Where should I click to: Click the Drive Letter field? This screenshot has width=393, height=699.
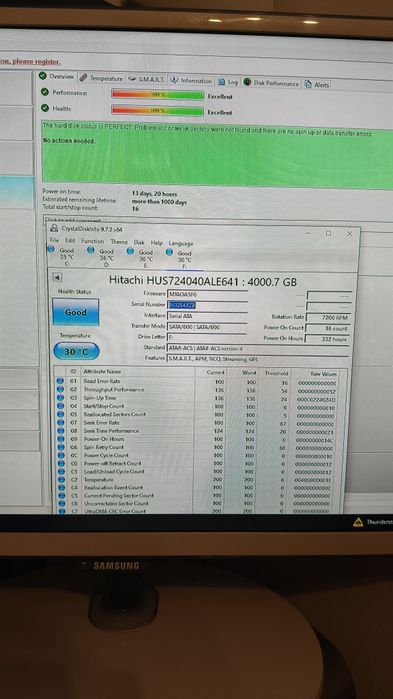[207, 337]
